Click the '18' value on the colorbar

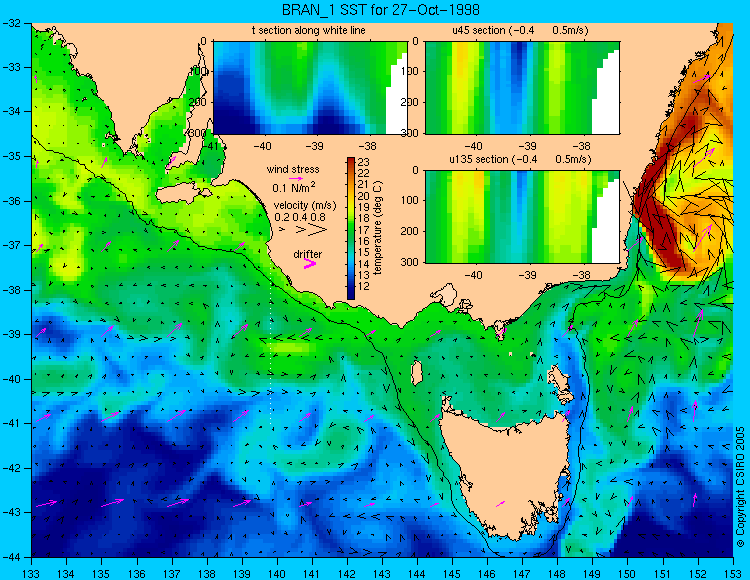pos(364,219)
